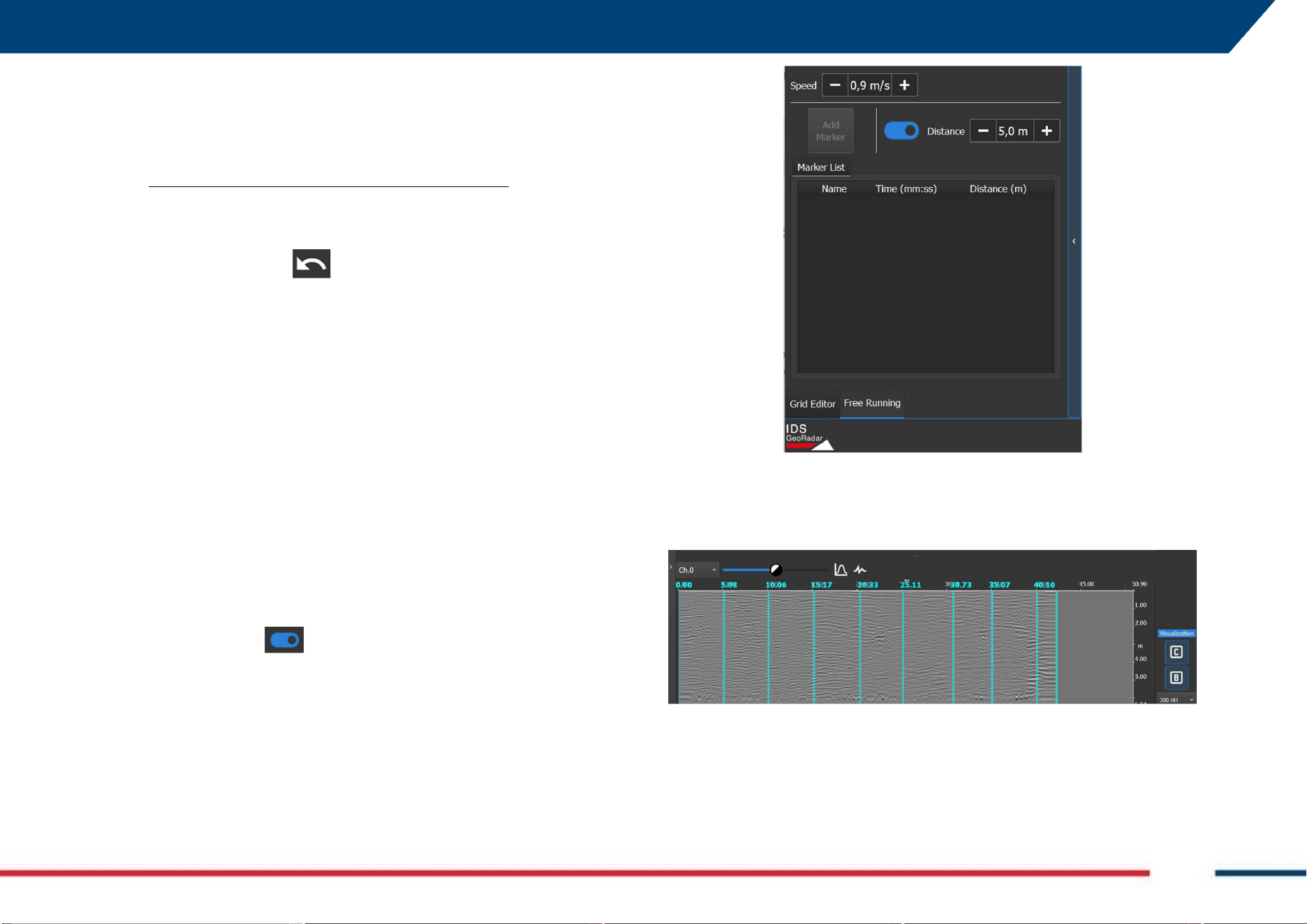Click the IDS GeoRadar logo
Screen dimensions: 1307x924
(809, 436)
